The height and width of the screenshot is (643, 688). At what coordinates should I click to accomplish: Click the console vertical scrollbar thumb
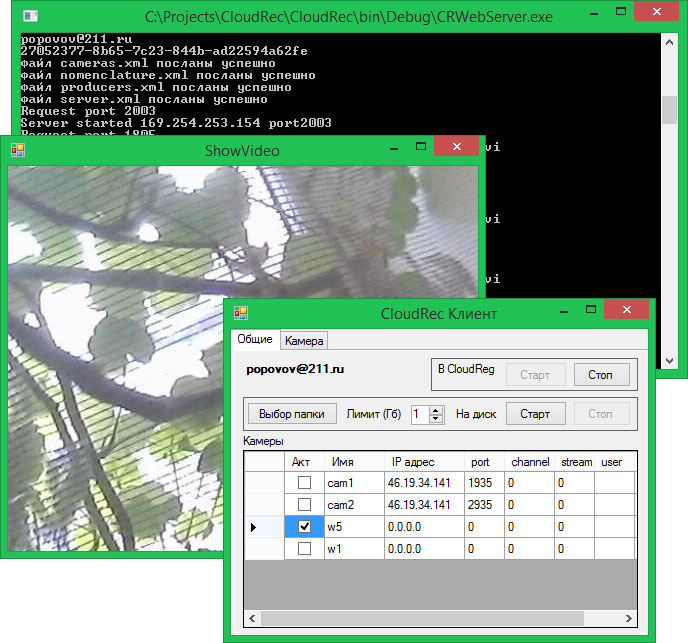click(669, 110)
